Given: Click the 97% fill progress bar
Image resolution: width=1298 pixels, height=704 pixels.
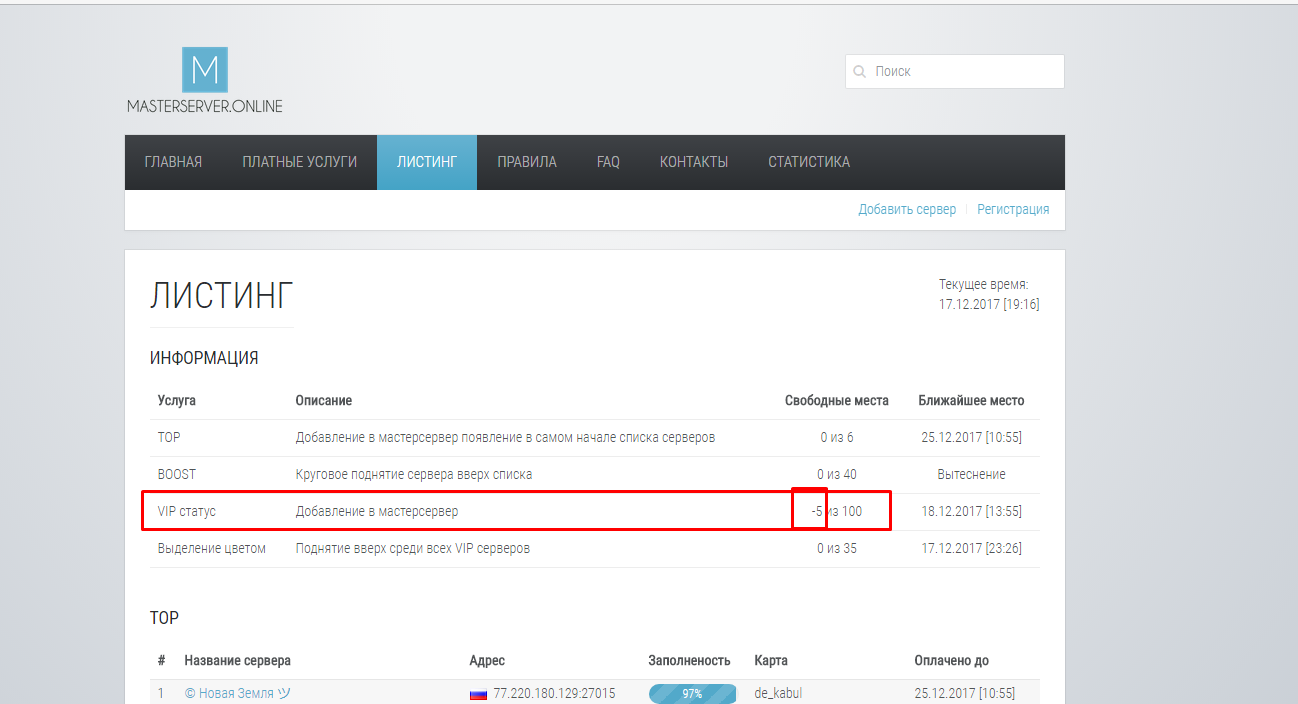Looking at the screenshot, I should pos(692,694).
